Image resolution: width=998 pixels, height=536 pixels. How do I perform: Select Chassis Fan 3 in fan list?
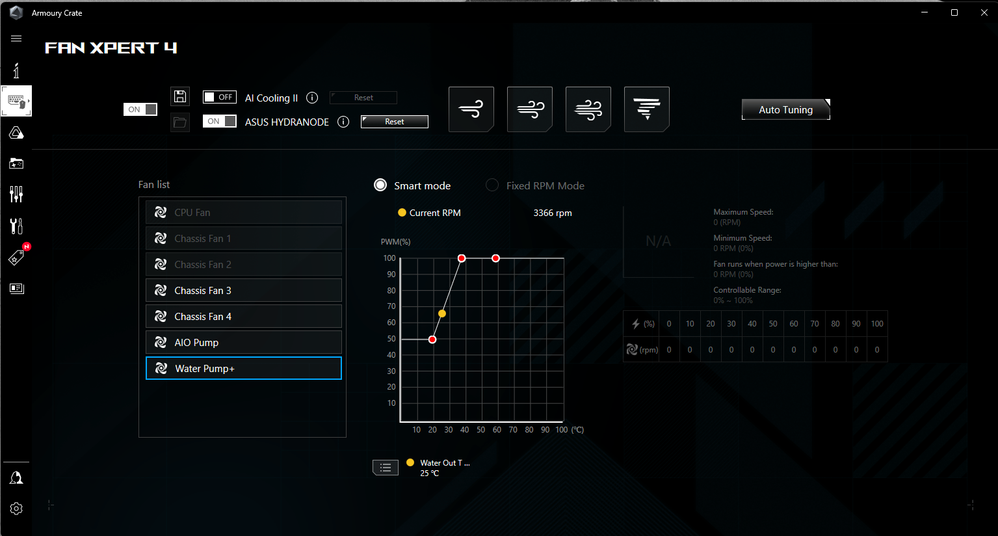click(x=244, y=290)
